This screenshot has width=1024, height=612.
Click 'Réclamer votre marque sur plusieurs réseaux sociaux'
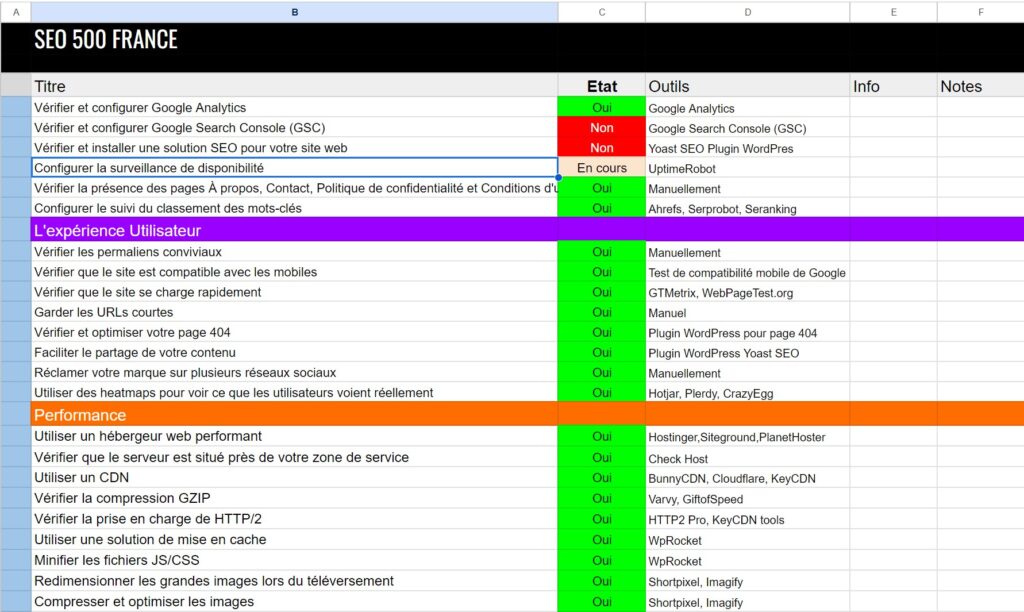[x=295, y=373]
